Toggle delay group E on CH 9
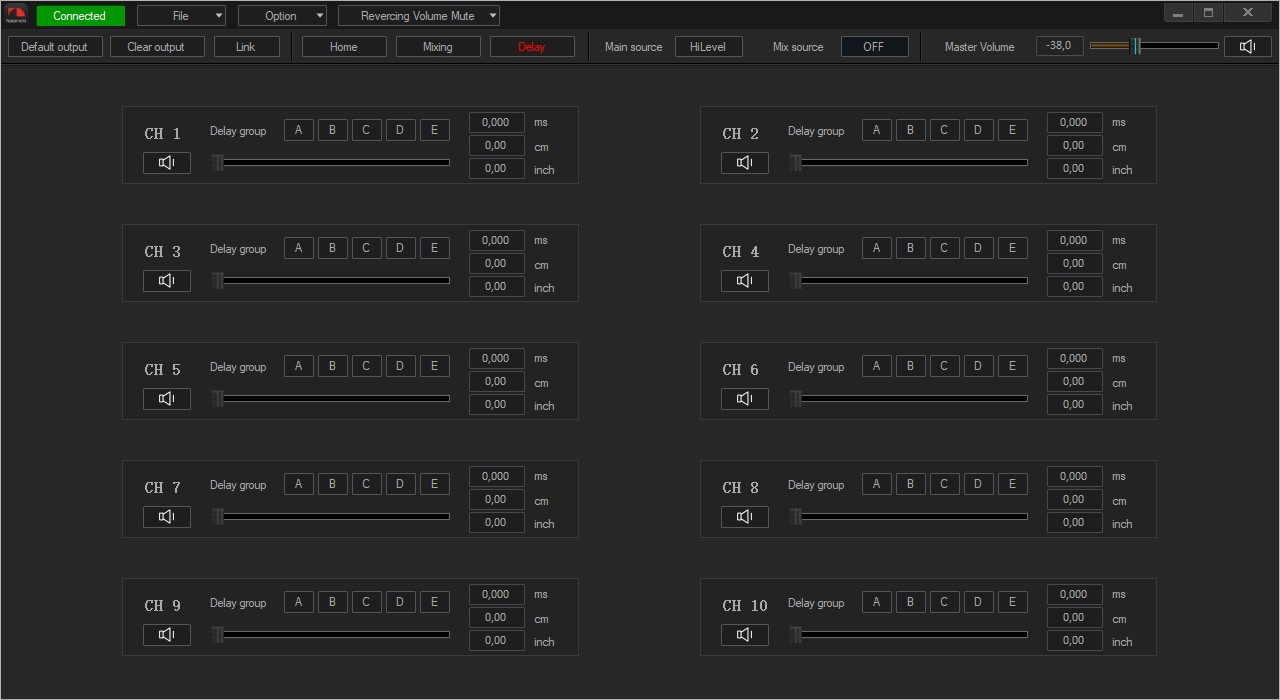 (x=434, y=602)
